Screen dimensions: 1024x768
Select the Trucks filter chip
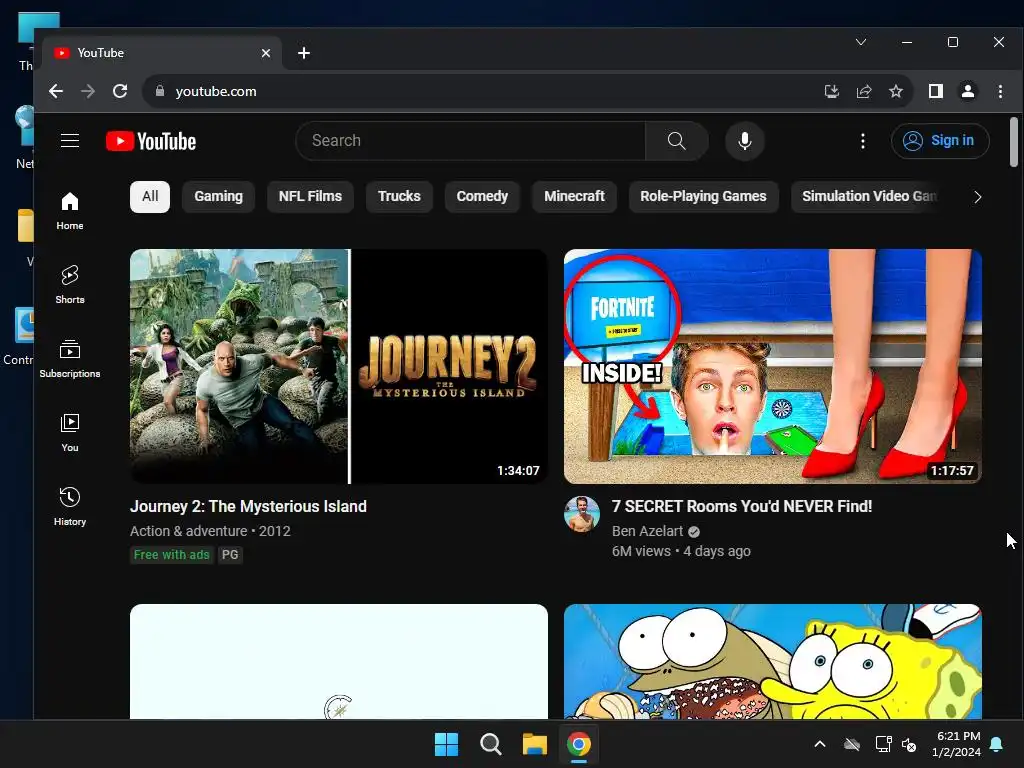(399, 197)
